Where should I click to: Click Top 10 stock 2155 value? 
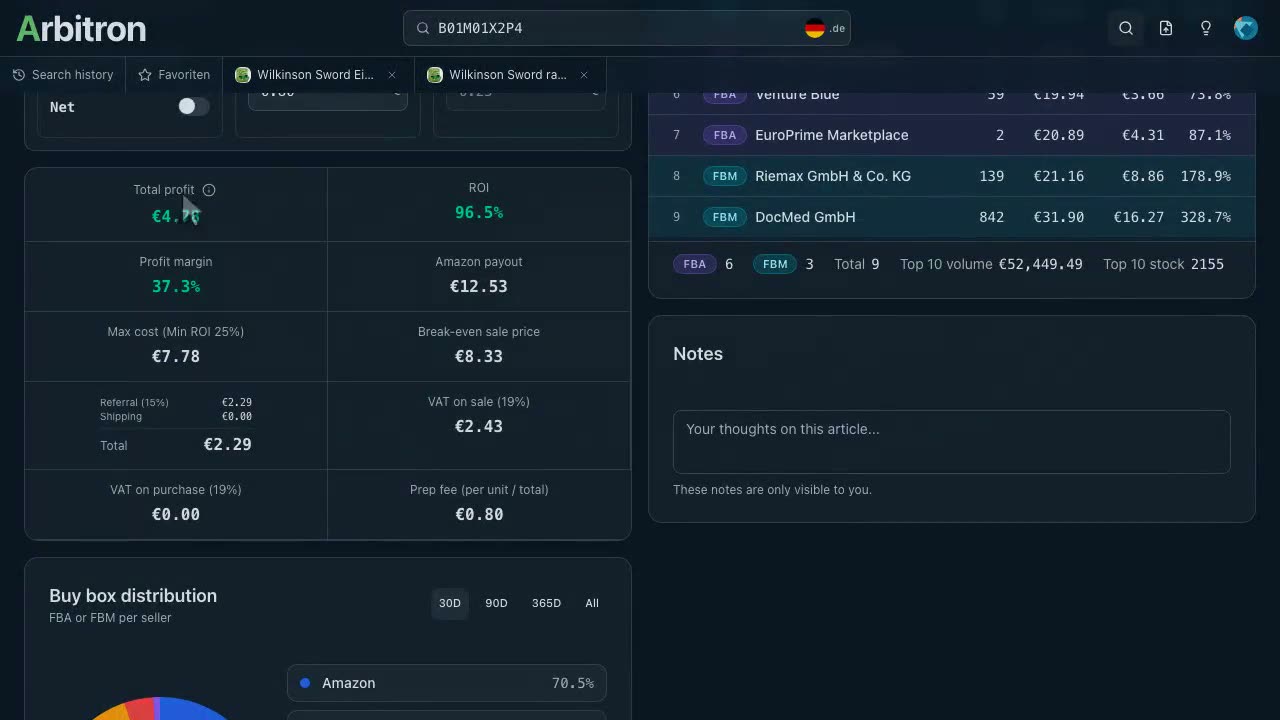1207,264
